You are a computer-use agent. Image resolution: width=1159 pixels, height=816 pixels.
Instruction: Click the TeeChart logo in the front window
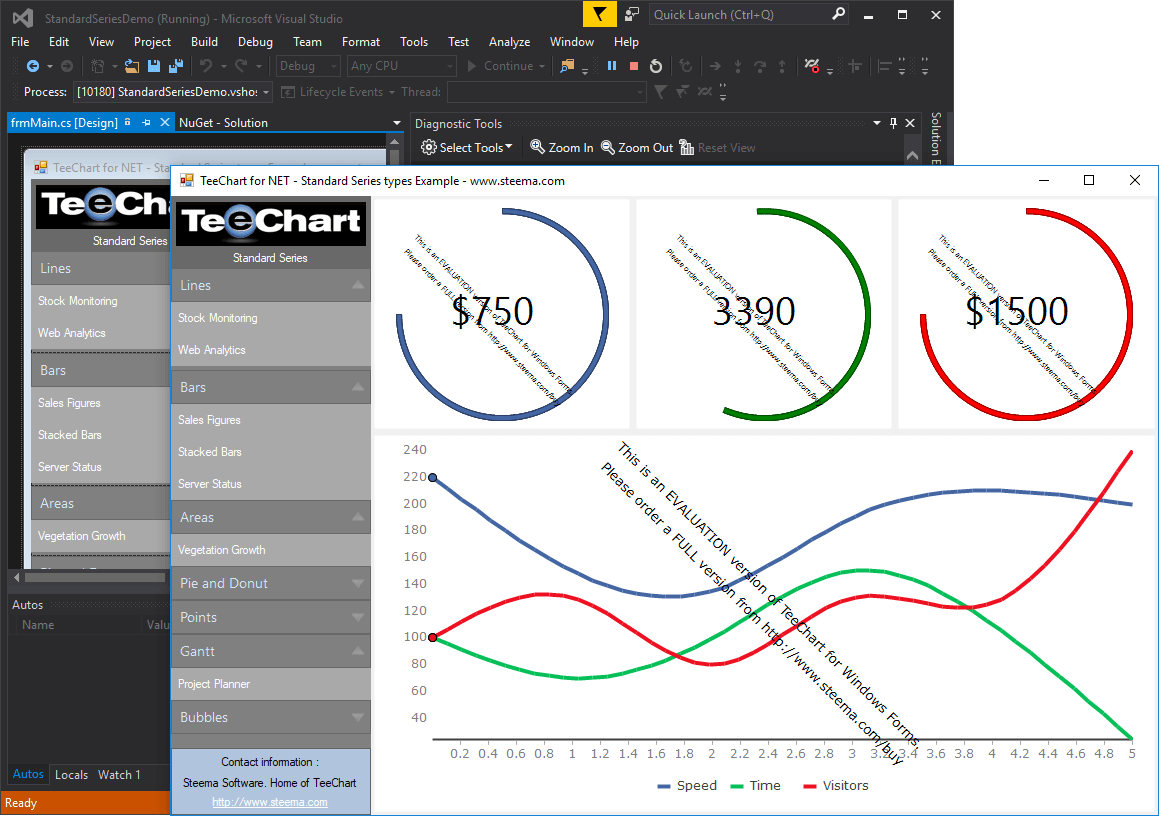[x=271, y=222]
